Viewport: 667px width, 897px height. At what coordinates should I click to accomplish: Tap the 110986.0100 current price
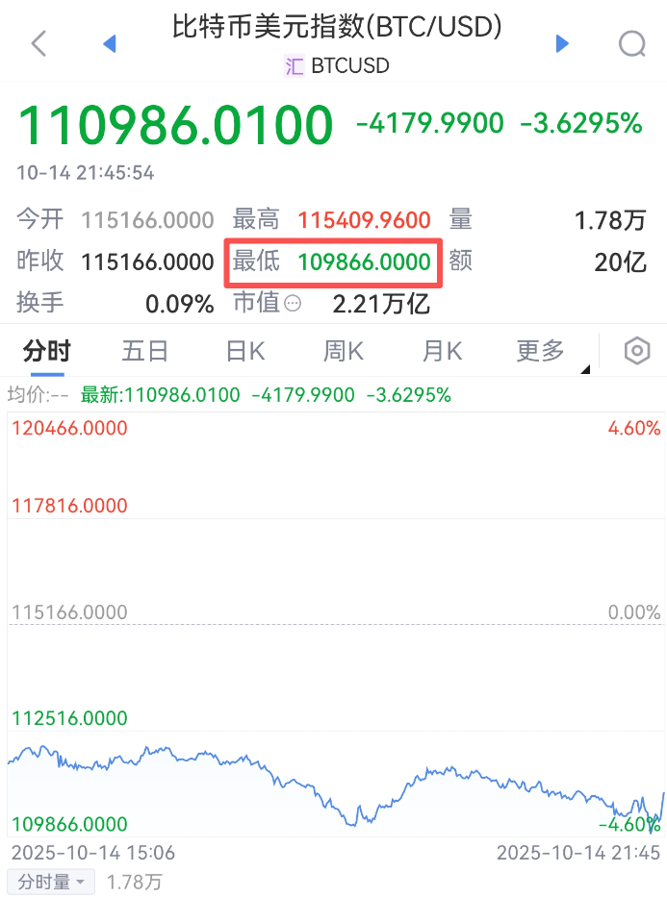176,125
